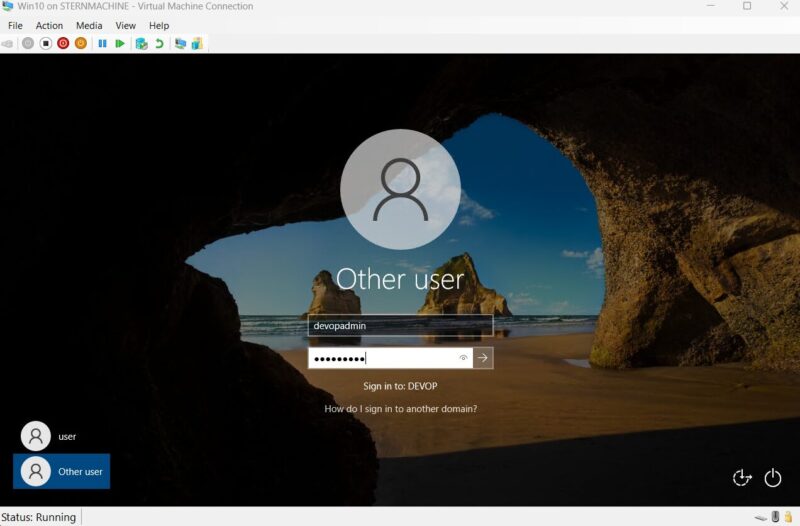
Task: Open the power options icon
Action: 773,478
